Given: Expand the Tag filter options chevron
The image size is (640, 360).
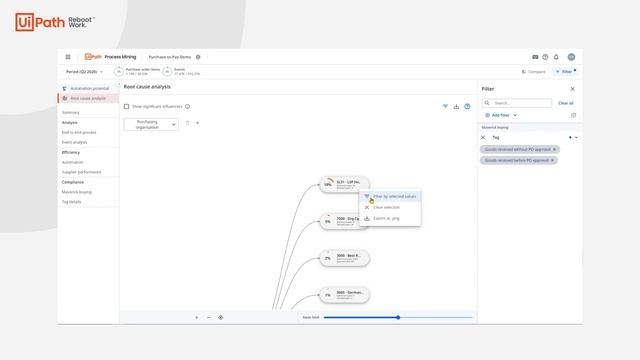Looking at the screenshot, I should coord(576,138).
